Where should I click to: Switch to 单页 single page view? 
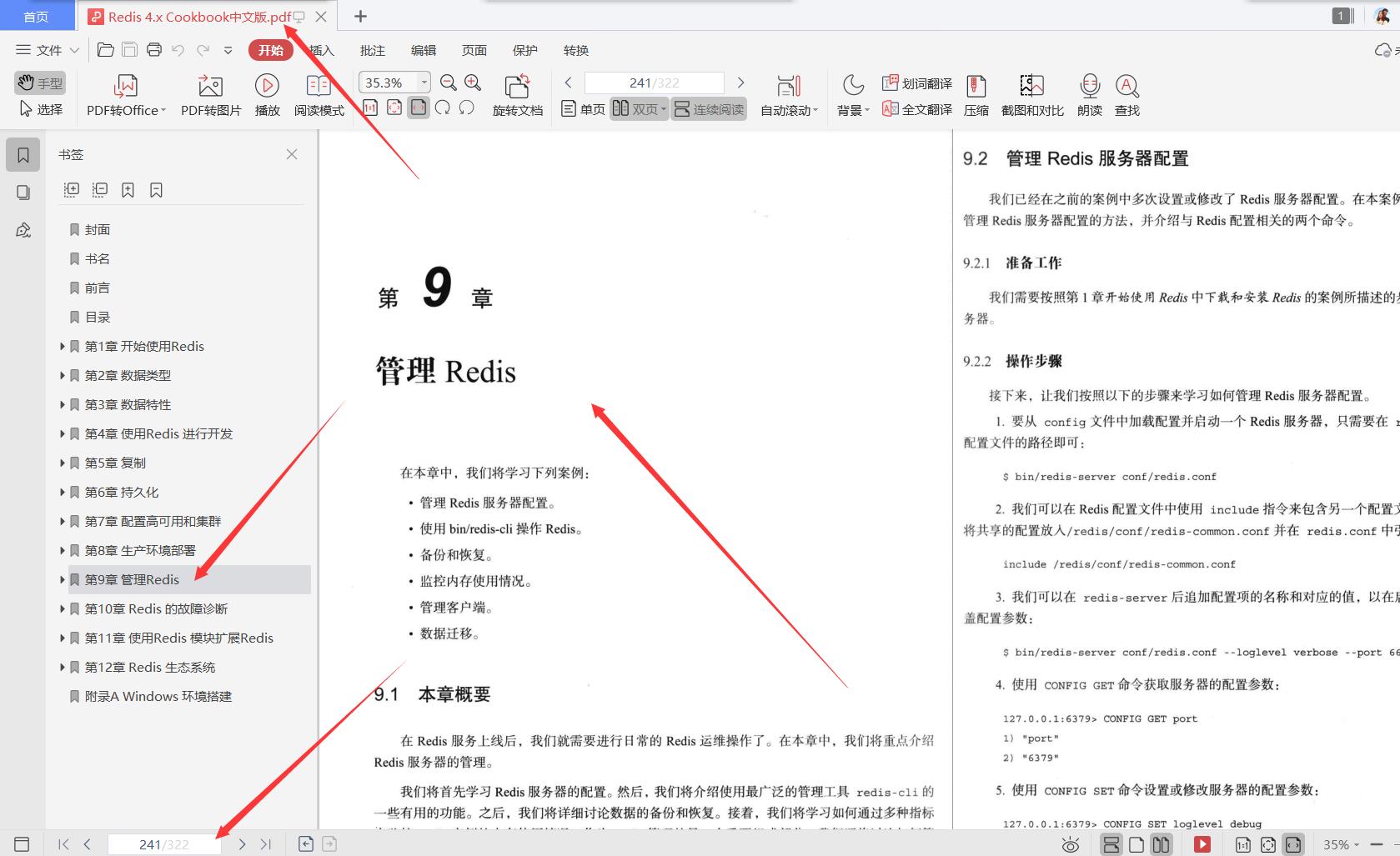pyautogui.click(x=583, y=109)
